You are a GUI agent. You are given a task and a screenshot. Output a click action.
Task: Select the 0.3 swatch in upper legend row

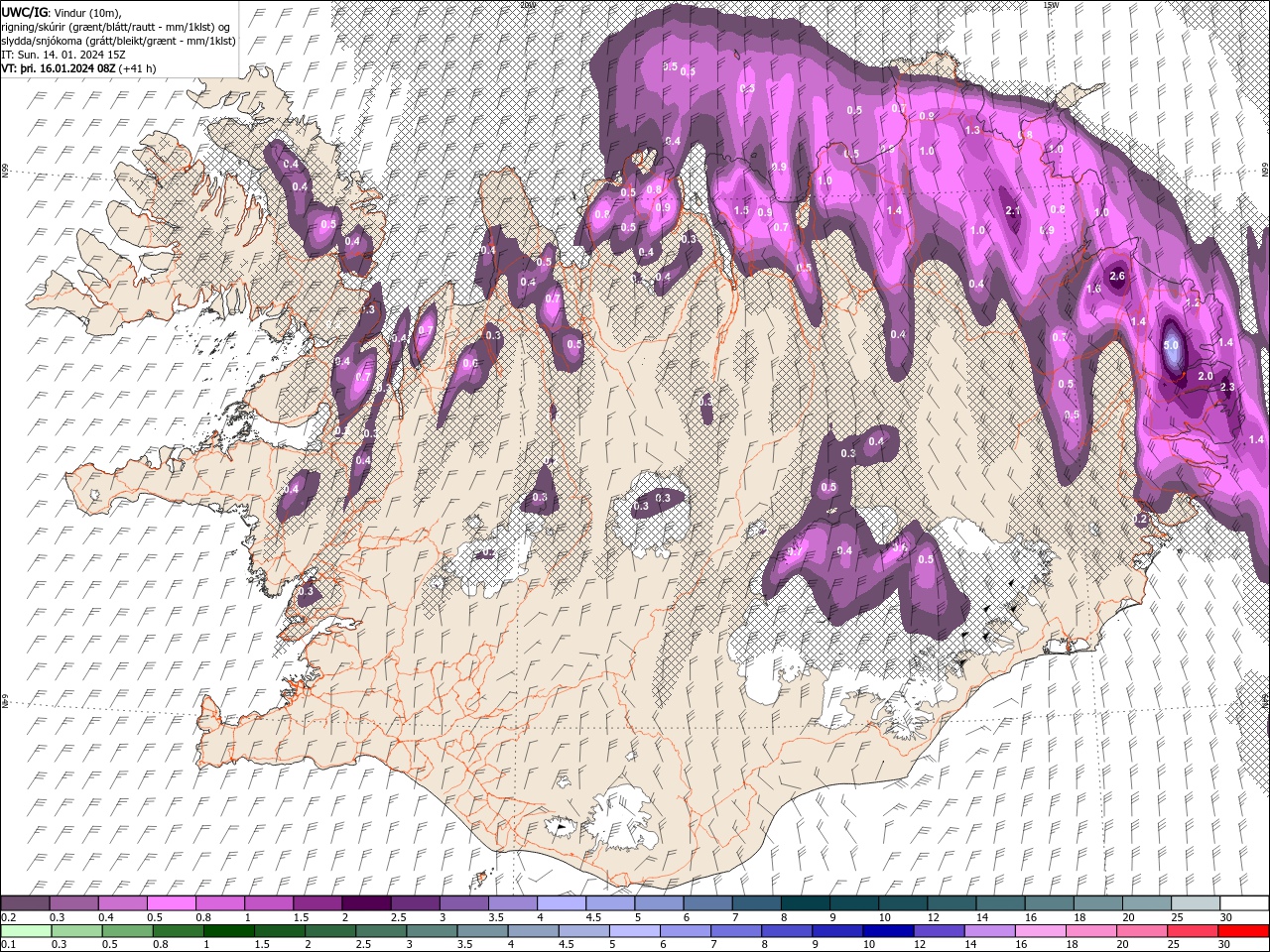[x=73, y=903]
